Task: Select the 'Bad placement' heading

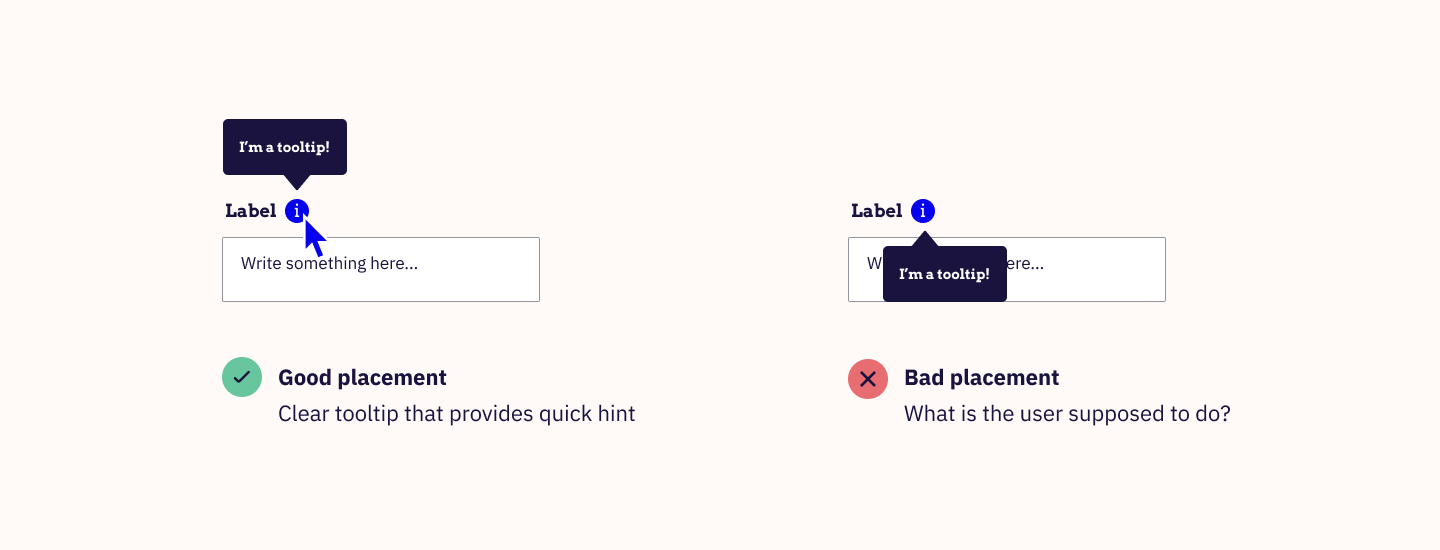Action: [x=981, y=378]
